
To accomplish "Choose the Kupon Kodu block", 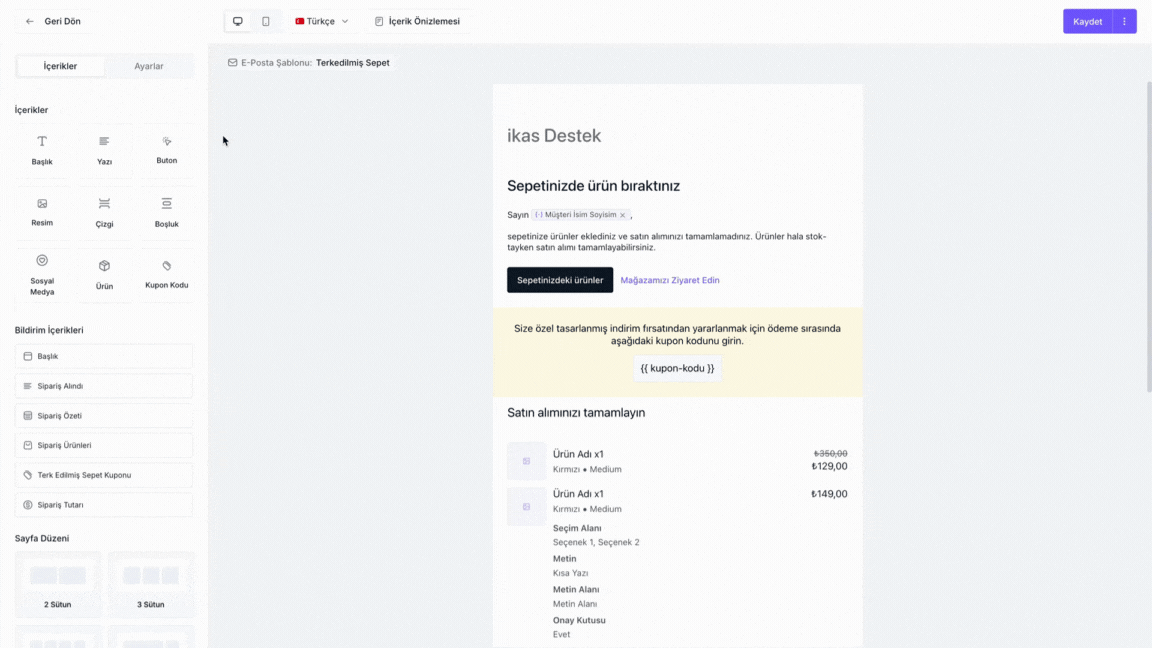I will coord(166,274).
